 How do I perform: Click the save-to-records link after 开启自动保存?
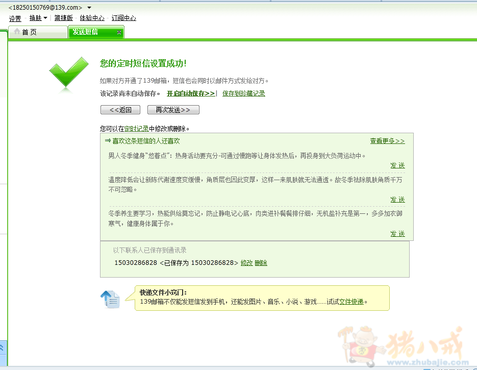point(244,94)
